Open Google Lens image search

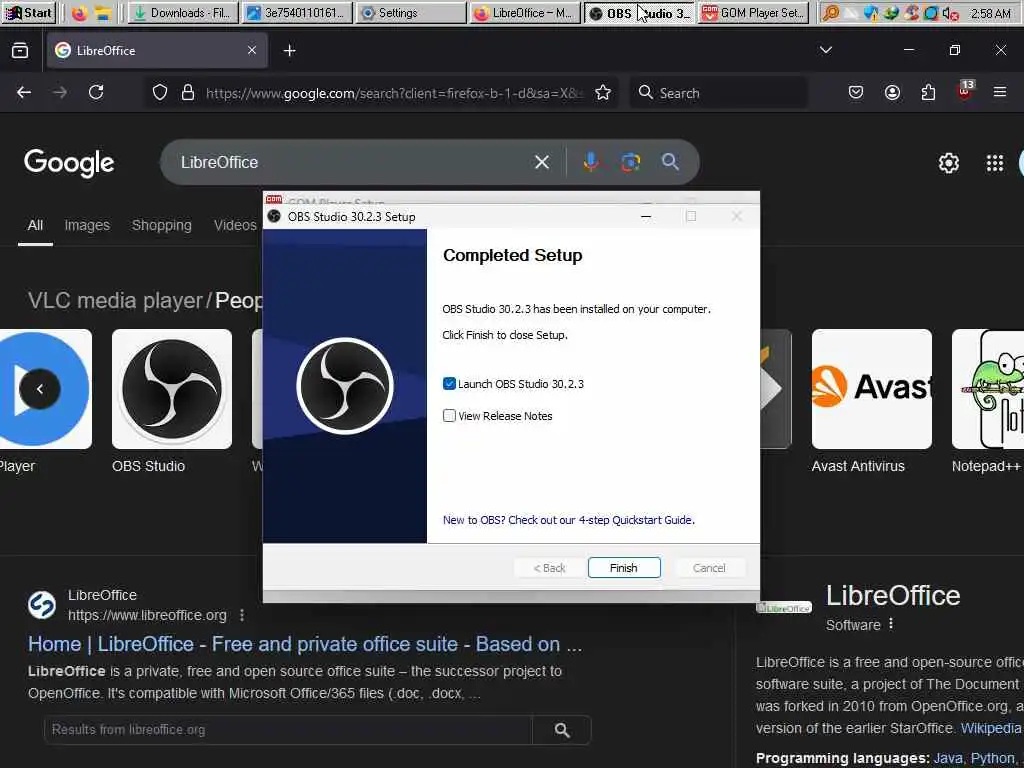630,162
